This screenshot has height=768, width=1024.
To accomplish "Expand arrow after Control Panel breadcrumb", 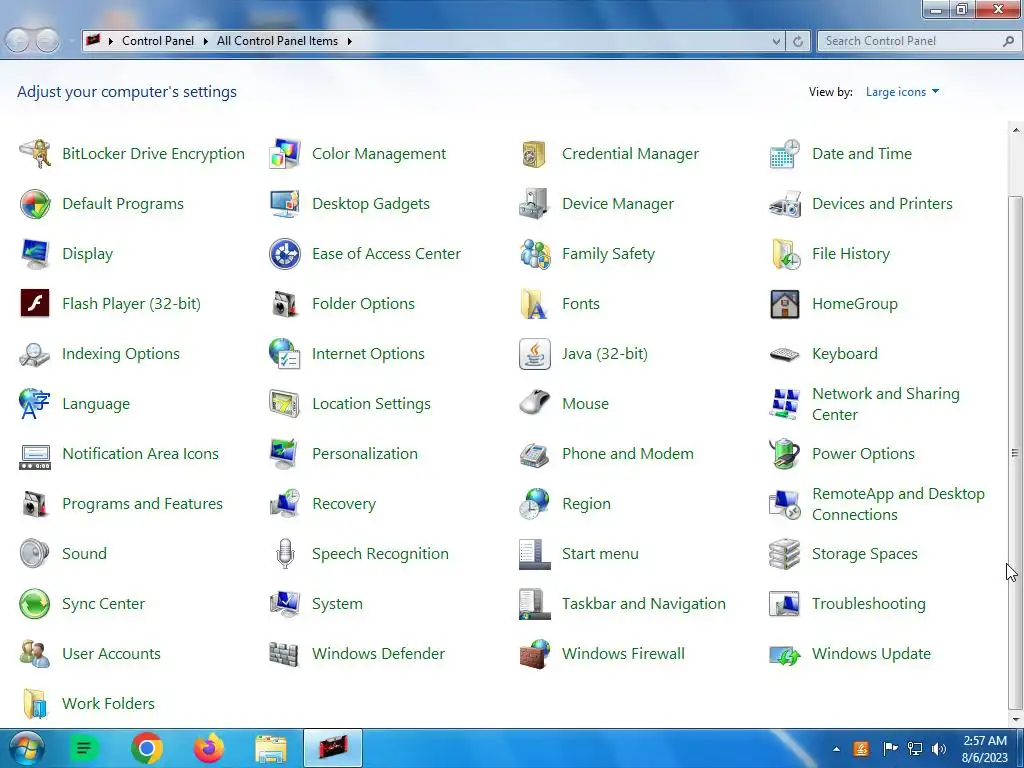I will pos(205,41).
